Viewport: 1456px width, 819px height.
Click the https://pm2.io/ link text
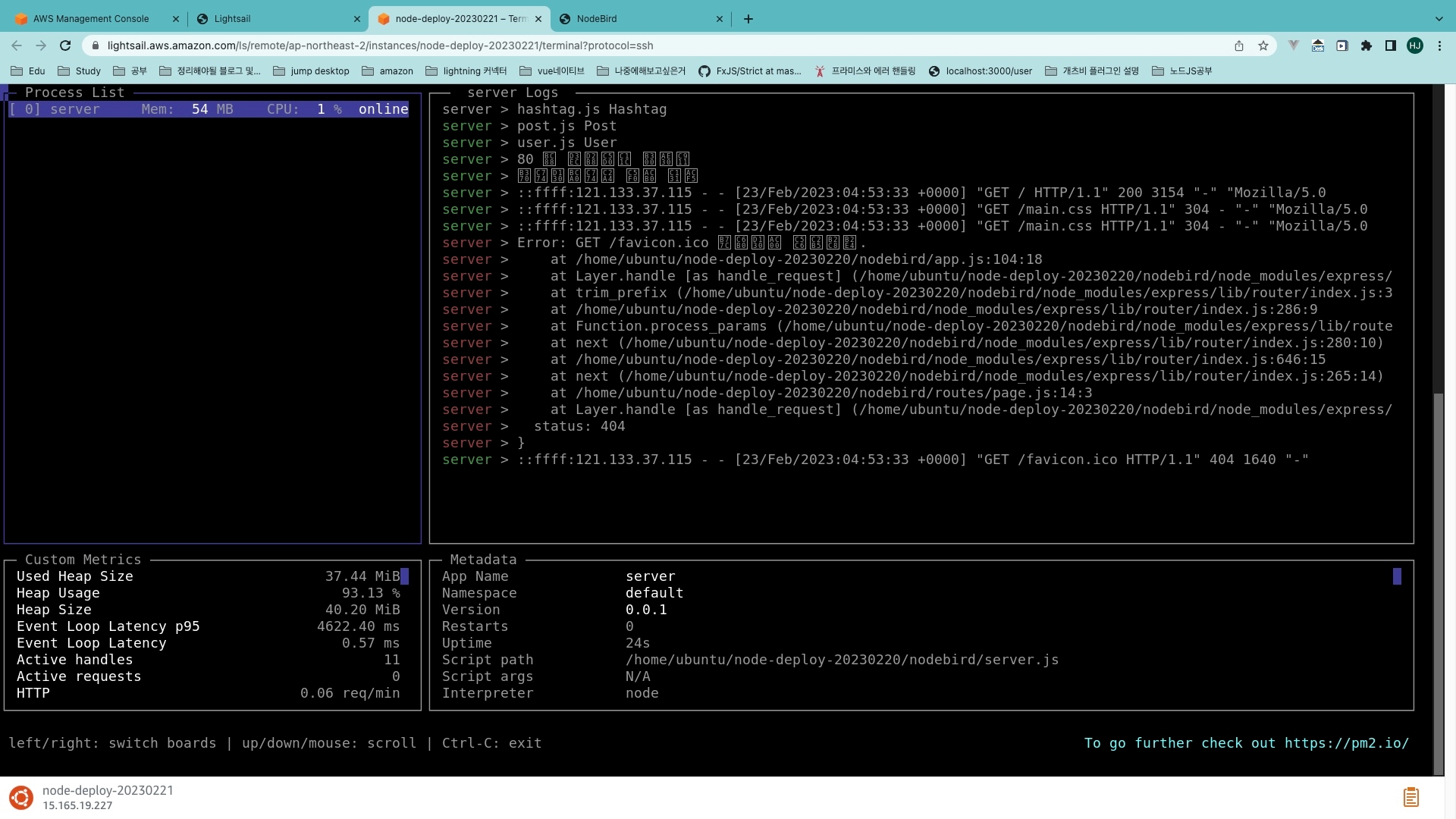1346,743
